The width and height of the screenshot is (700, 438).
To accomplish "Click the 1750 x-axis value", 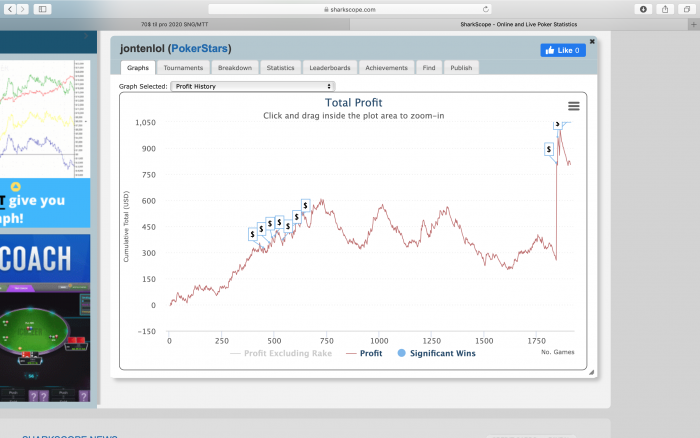I will coord(537,341).
